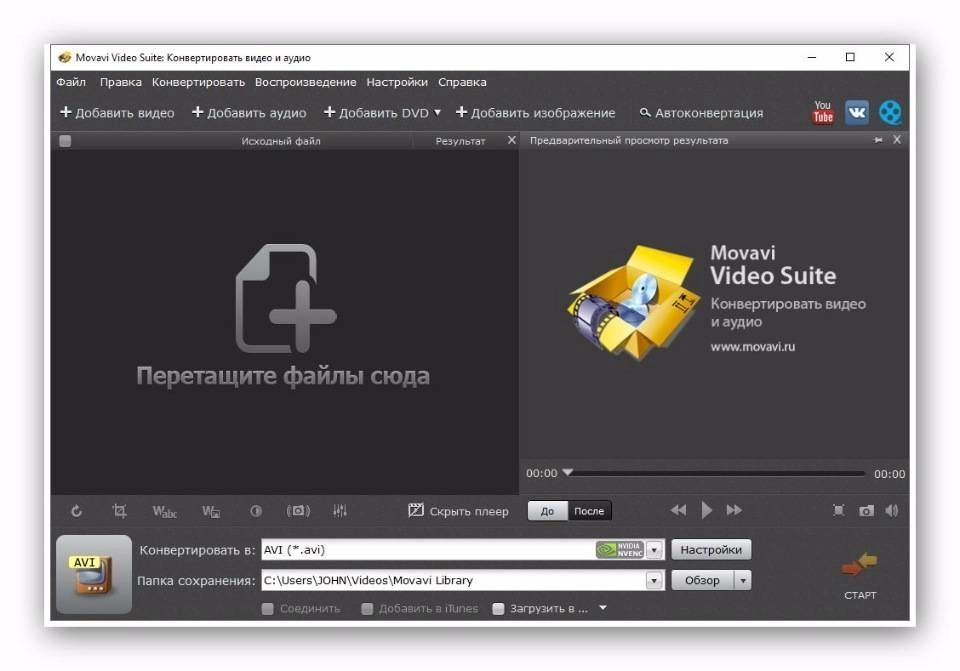Screen dimensions: 960x671
Task: Click the large add-file drop icon
Action: [286, 298]
